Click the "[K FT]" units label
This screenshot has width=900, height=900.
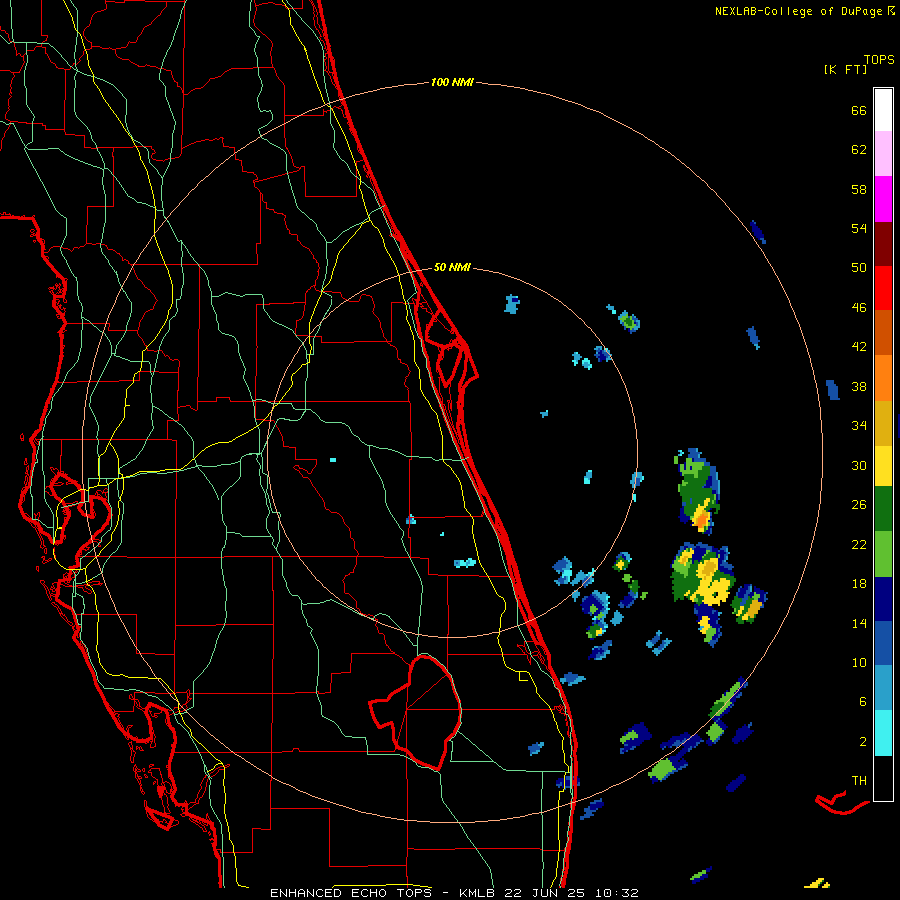845,69
